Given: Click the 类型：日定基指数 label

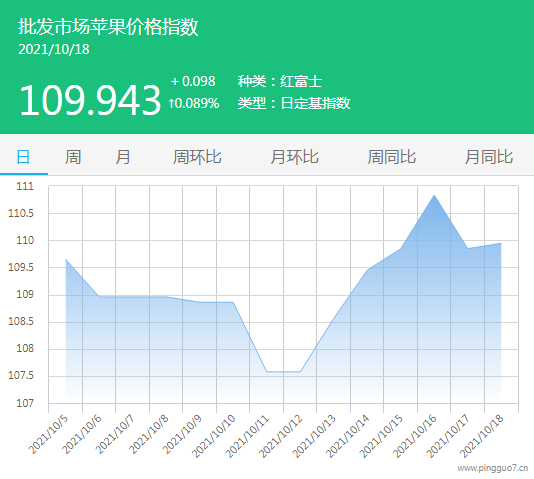Looking at the screenshot, I should (294, 103).
